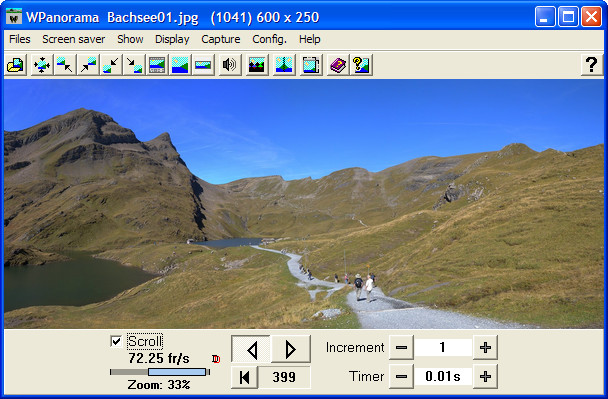Image resolution: width=608 pixels, height=399 pixels.
Task: Click the small red indicator near fr/s
Action: 216,359
